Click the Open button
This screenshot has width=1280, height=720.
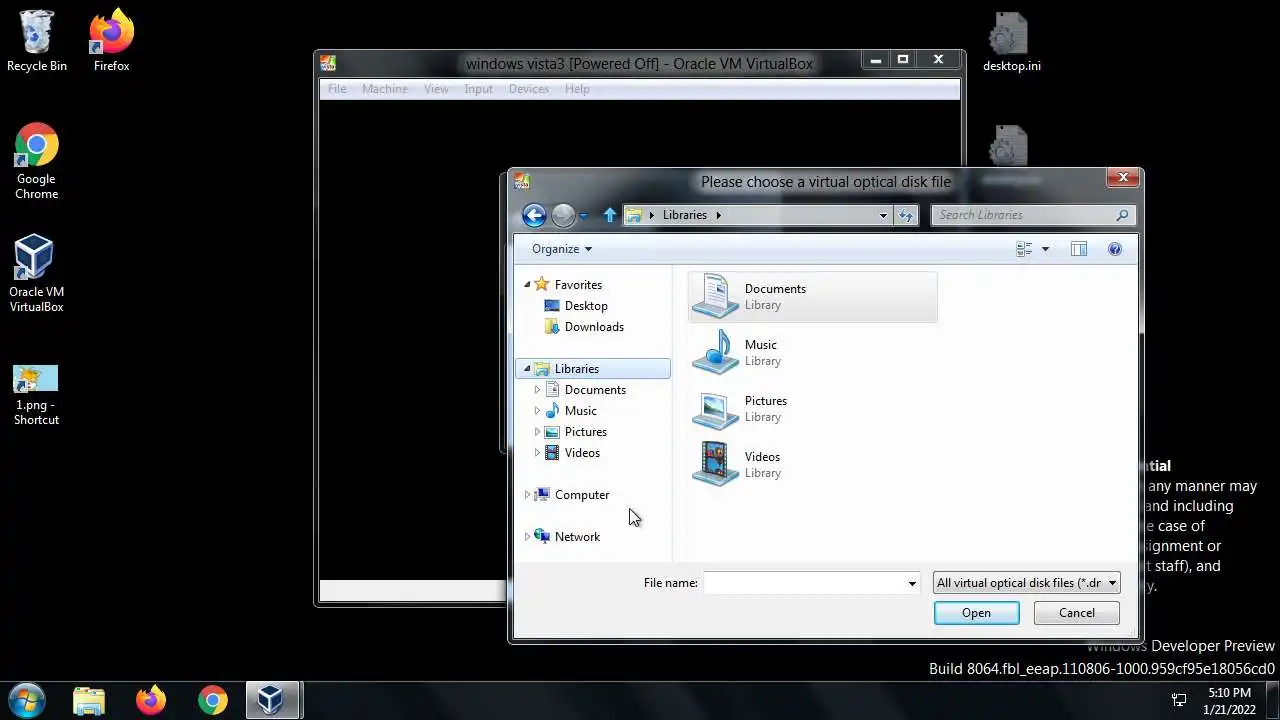[x=976, y=613]
